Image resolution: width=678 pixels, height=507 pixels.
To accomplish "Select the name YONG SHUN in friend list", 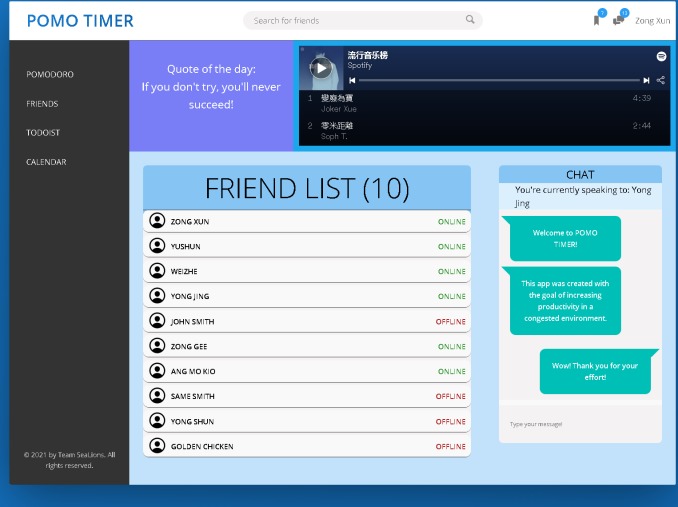I will [192, 421].
